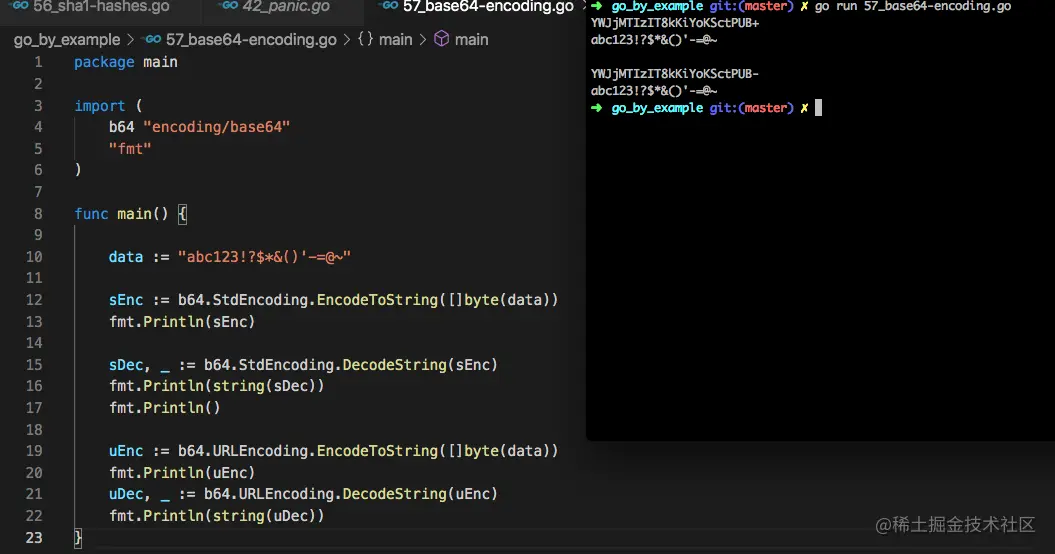Click line number 12 in the gutter
Viewport: 1055px width, 554px height.
(34, 300)
